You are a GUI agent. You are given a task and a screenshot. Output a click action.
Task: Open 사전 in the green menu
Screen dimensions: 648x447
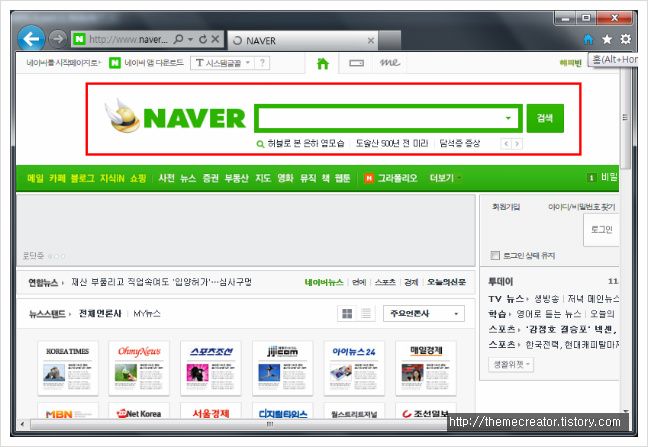pyautogui.click(x=167, y=178)
